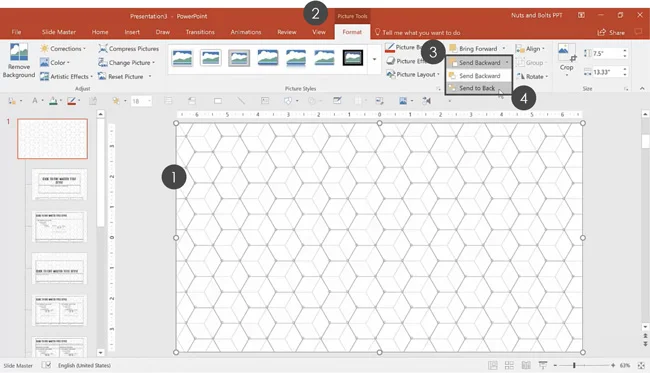Open the Align dropdown

tap(530, 48)
